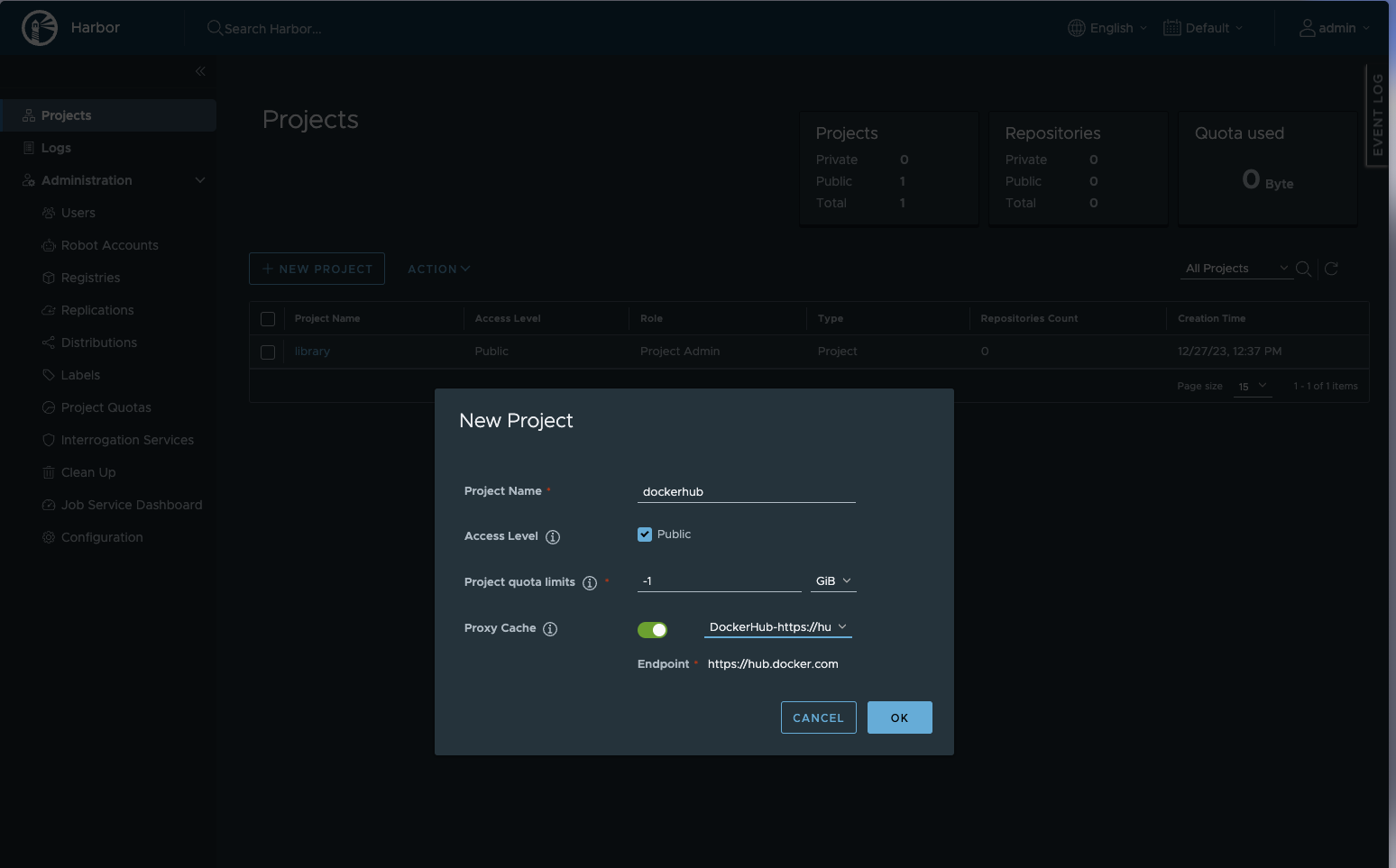
Task: Go to Registries administration page
Action: point(90,278)
